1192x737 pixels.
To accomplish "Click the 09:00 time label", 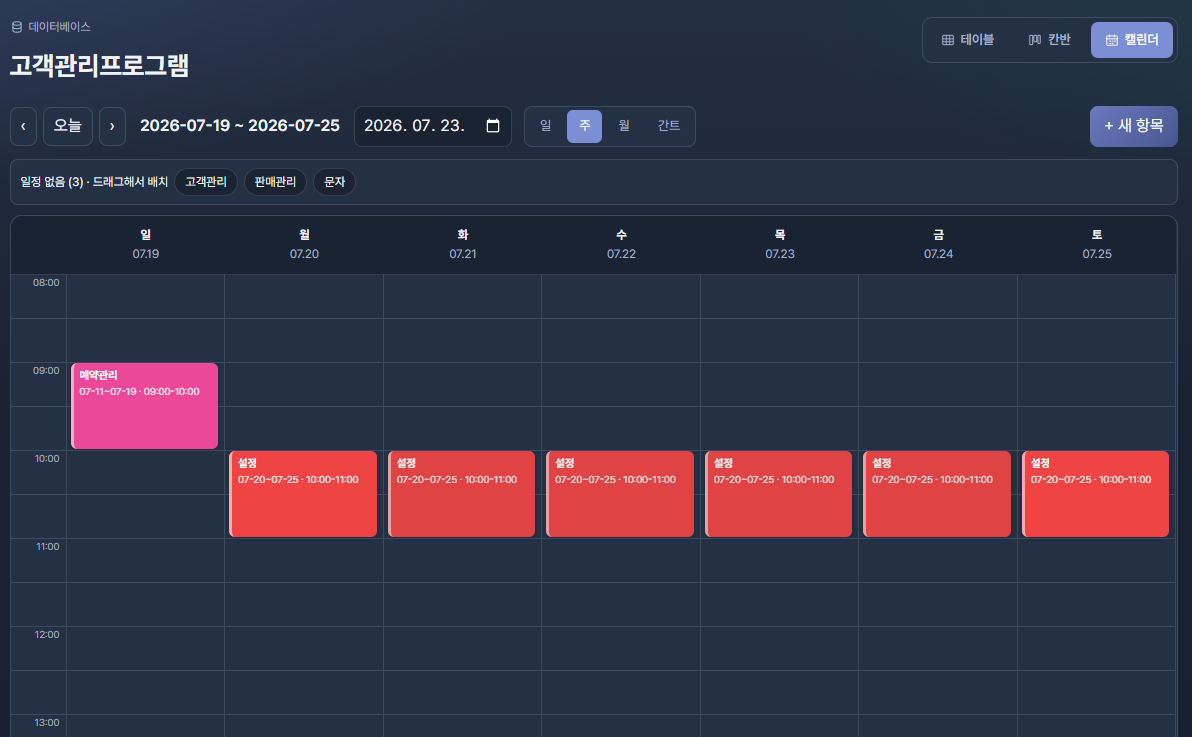I will click(46, 371).
